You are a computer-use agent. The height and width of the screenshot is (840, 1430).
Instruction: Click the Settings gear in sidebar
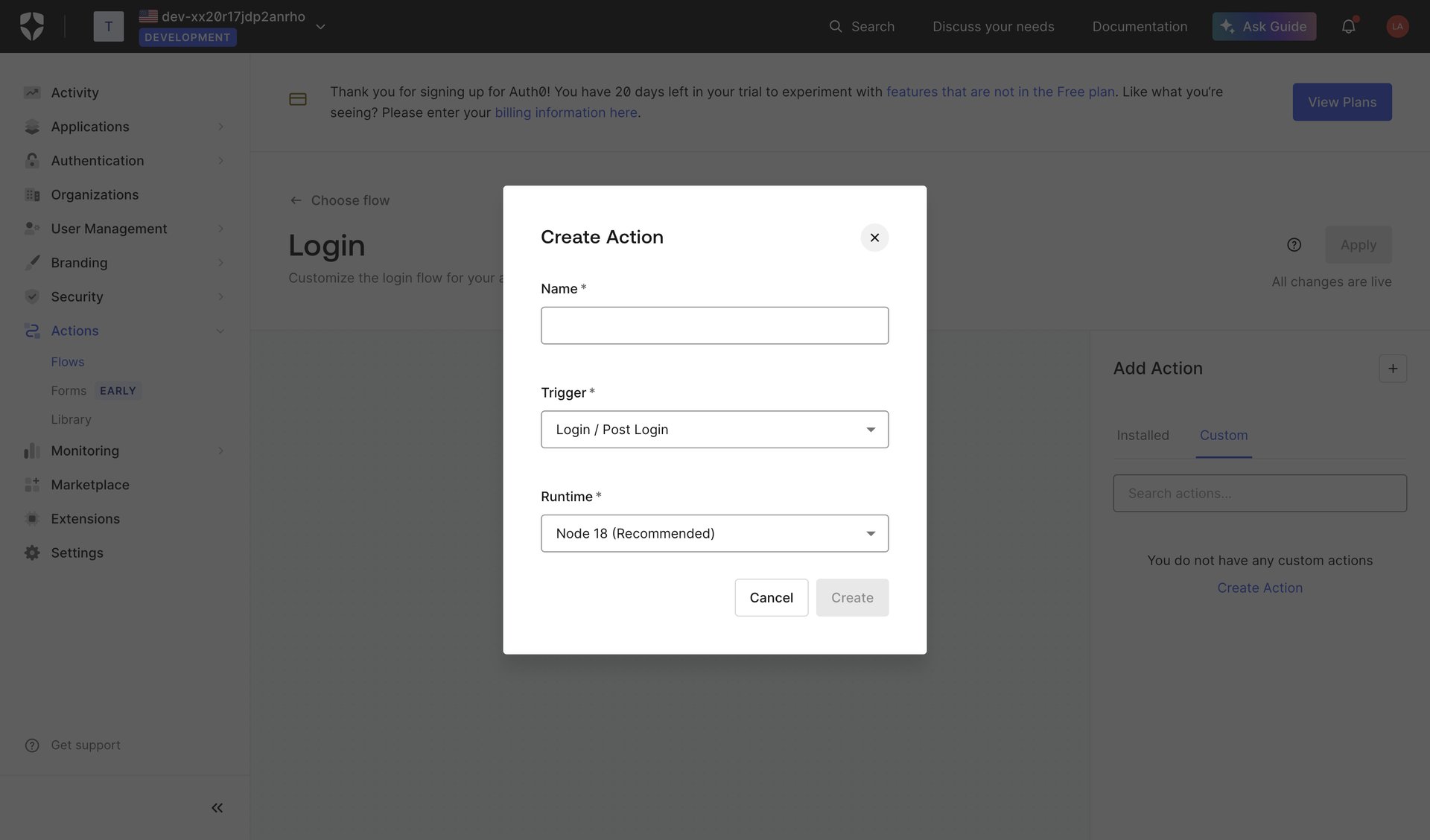(31, 553)
